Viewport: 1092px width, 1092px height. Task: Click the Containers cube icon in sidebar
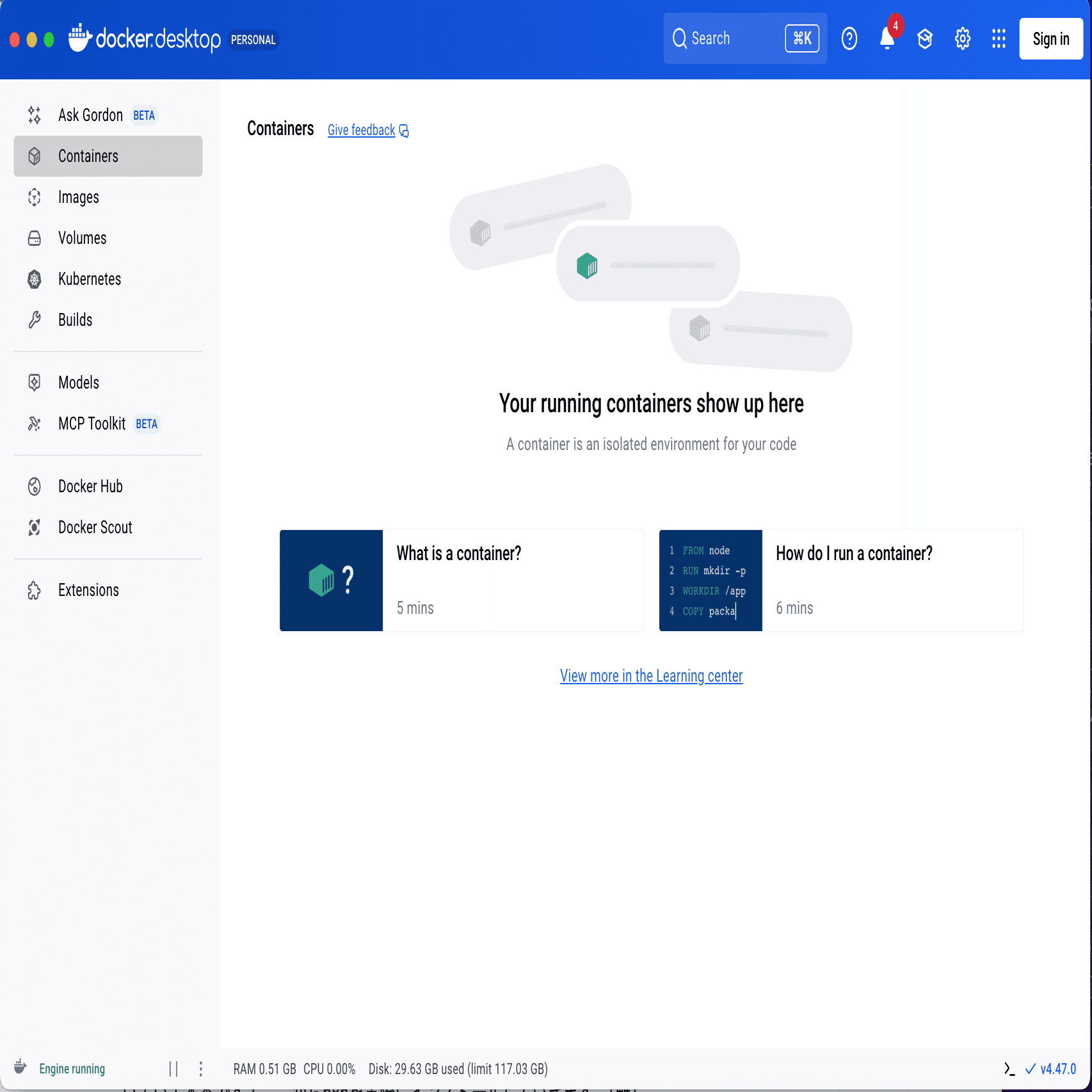tap(35, 156)
